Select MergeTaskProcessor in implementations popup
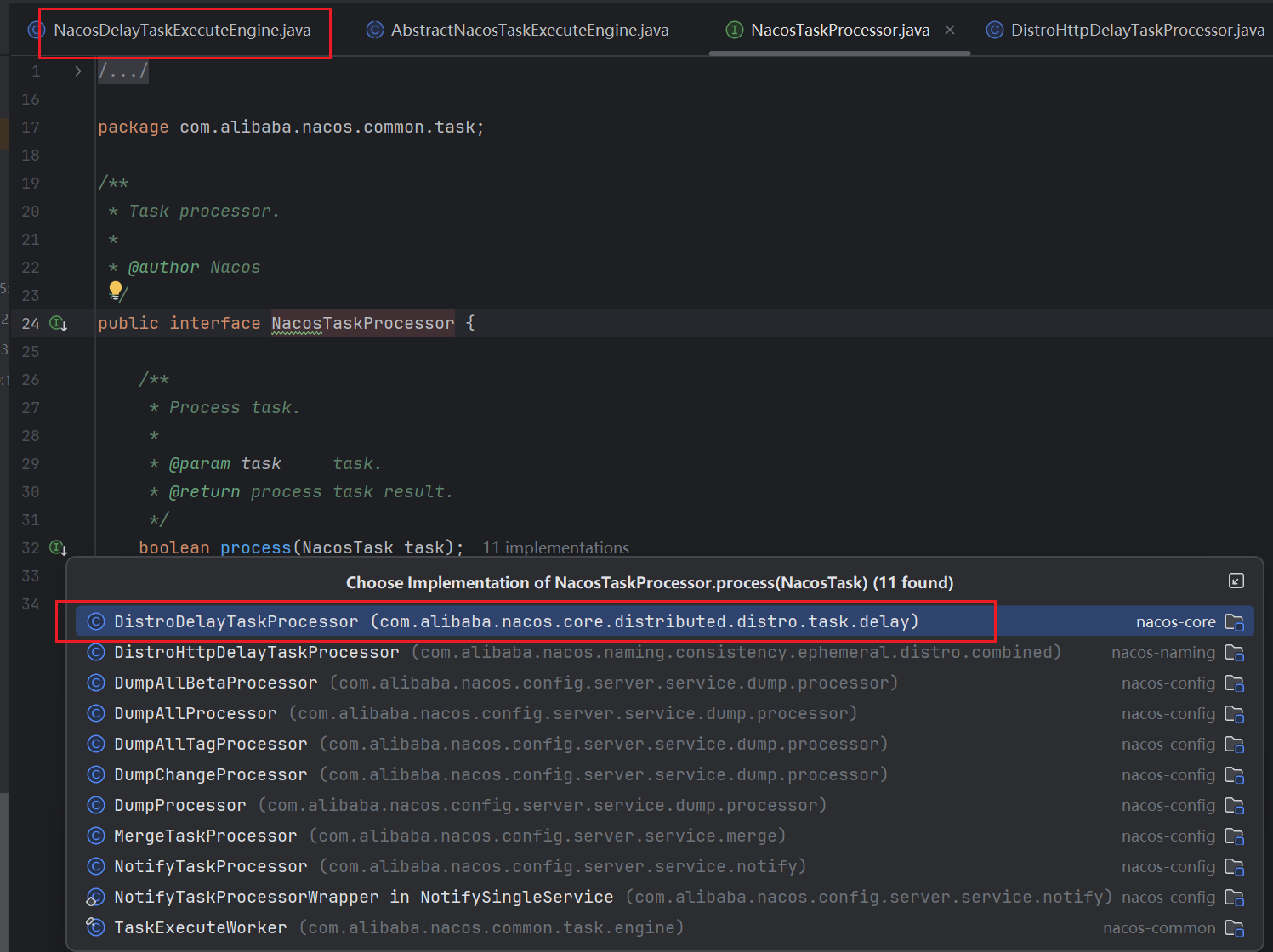The image size is (1273, 952). 206,836
